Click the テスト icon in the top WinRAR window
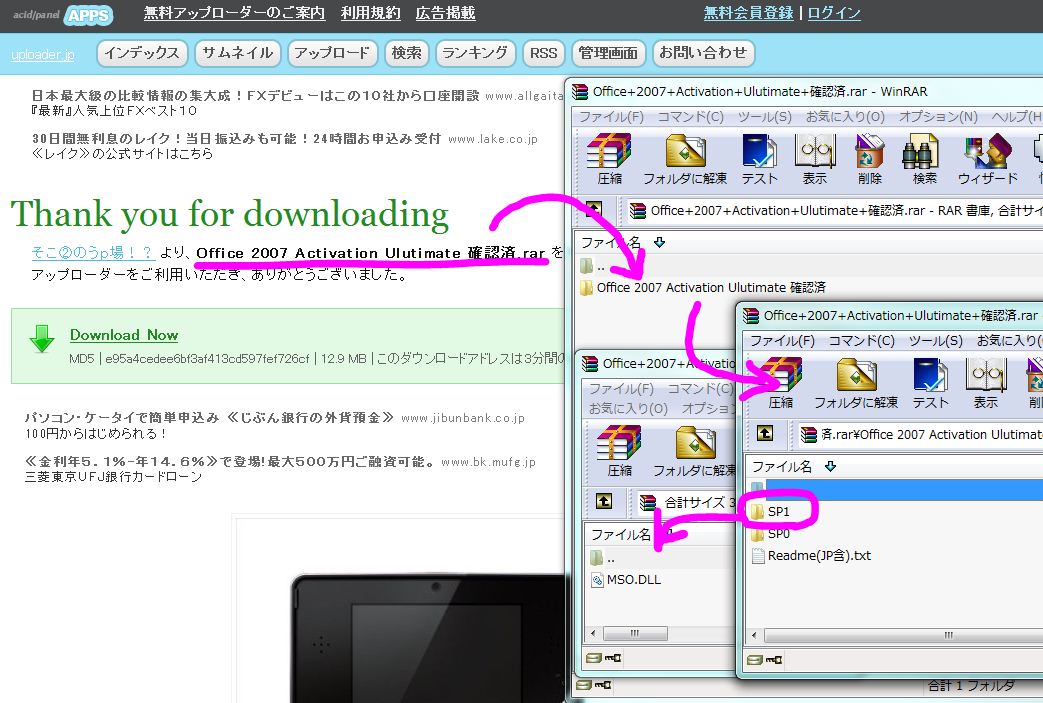 coord(759,158)
